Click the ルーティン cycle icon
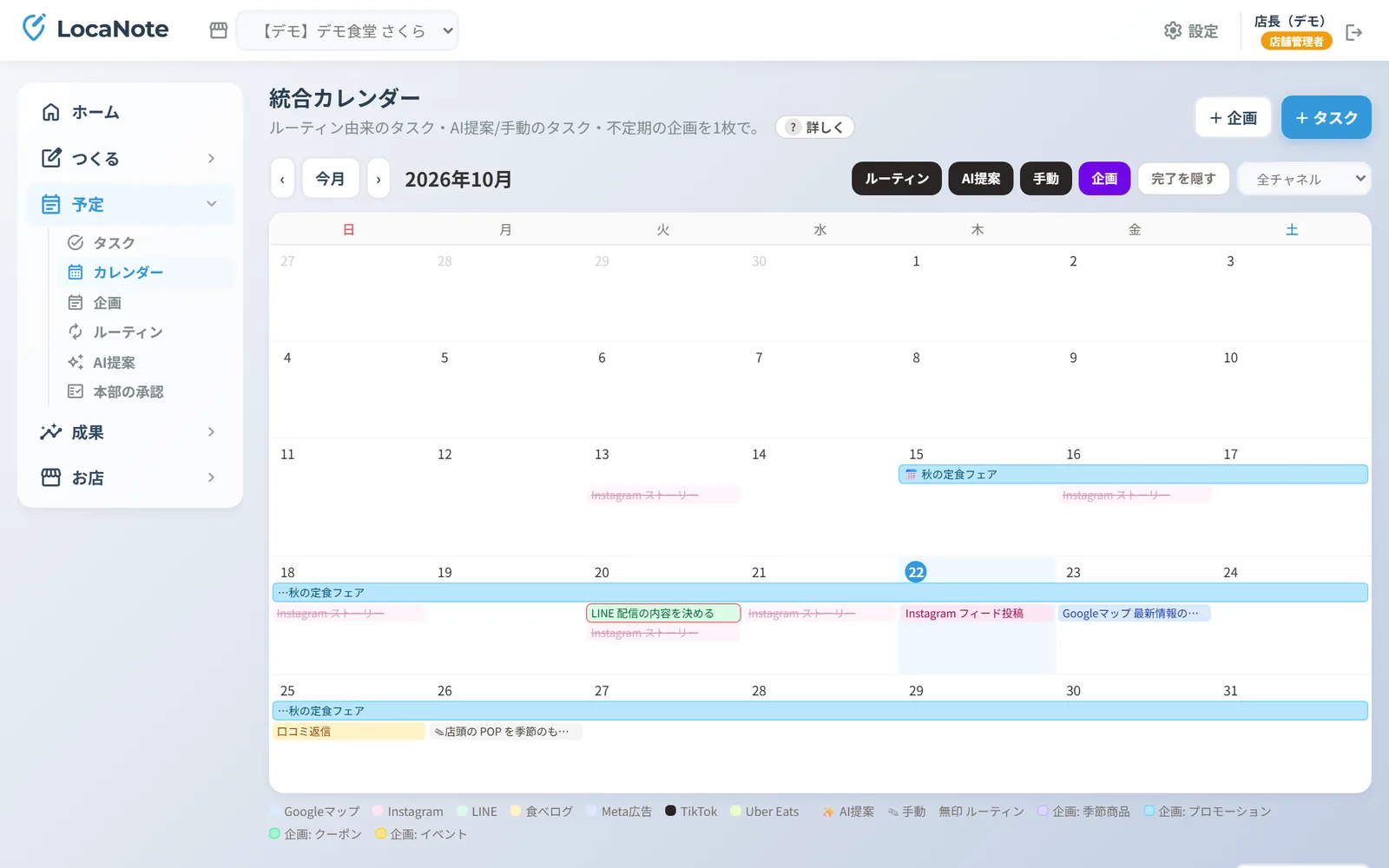The image size is (1389, 868). click(x=76, y=332)
